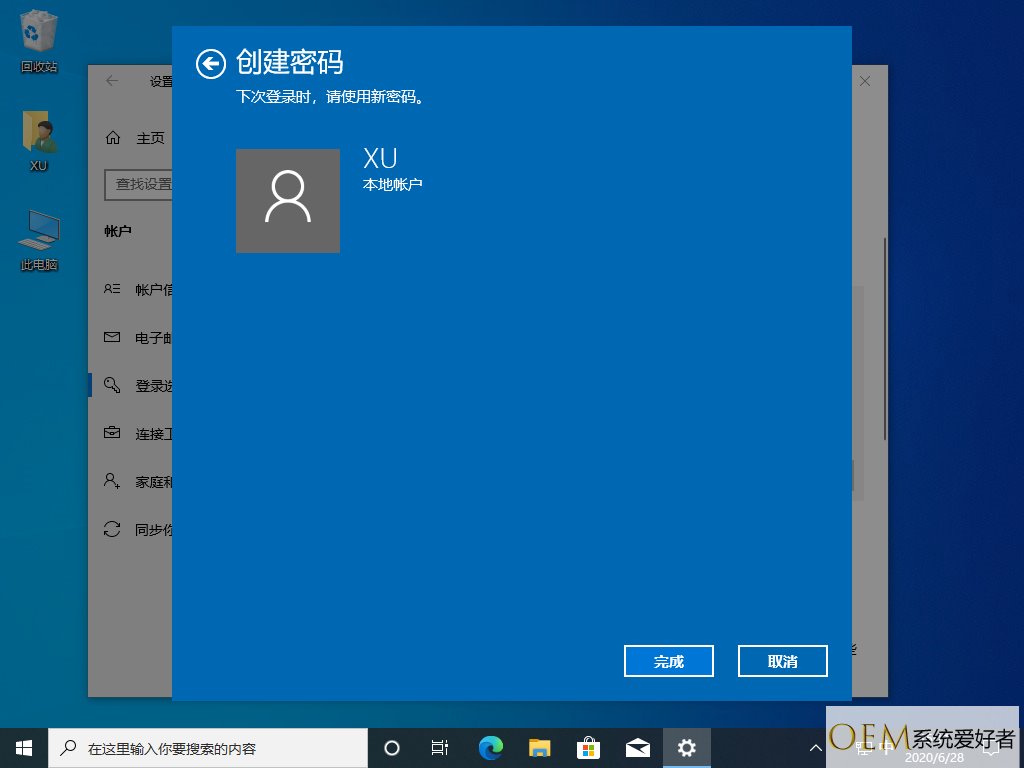This screenshot has height=768, width=1024.
Task: Click the XU user avatar picture
Action: (x=288, y=201)
